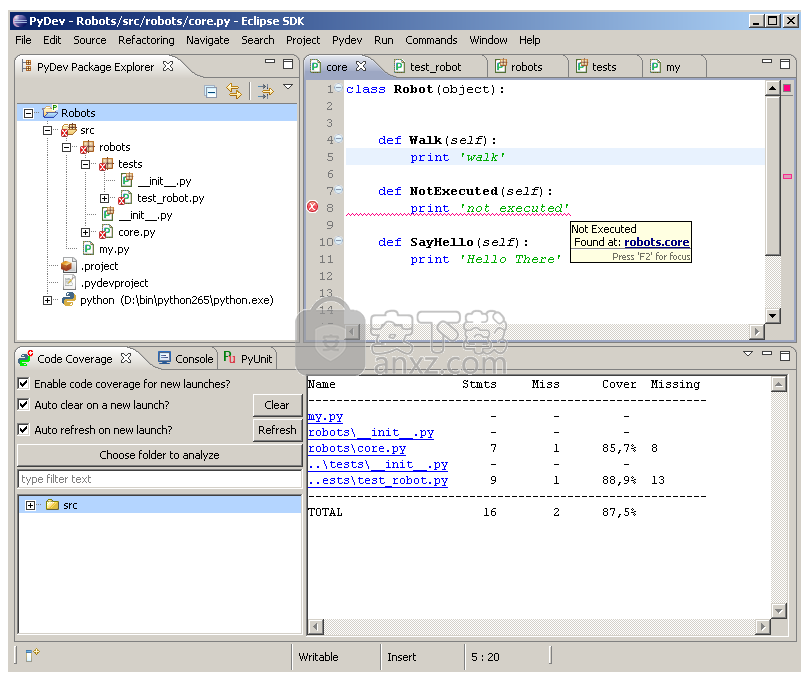Click the Clear button
Viewport: 806px width, 675px height.
pyautogui.click(x=277, y=405)
